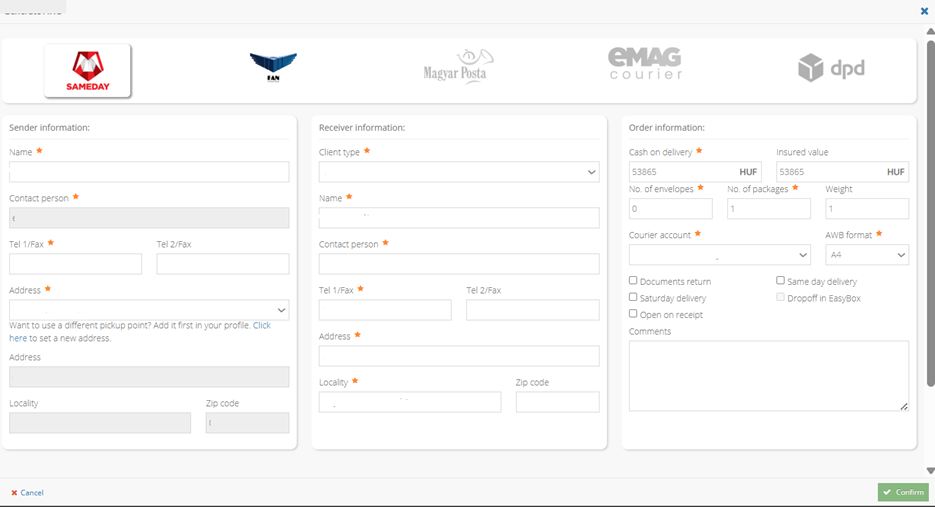Open the Client type dropdown
The width and height of the screenshot is (935, 507).
(x=459, y=172)
